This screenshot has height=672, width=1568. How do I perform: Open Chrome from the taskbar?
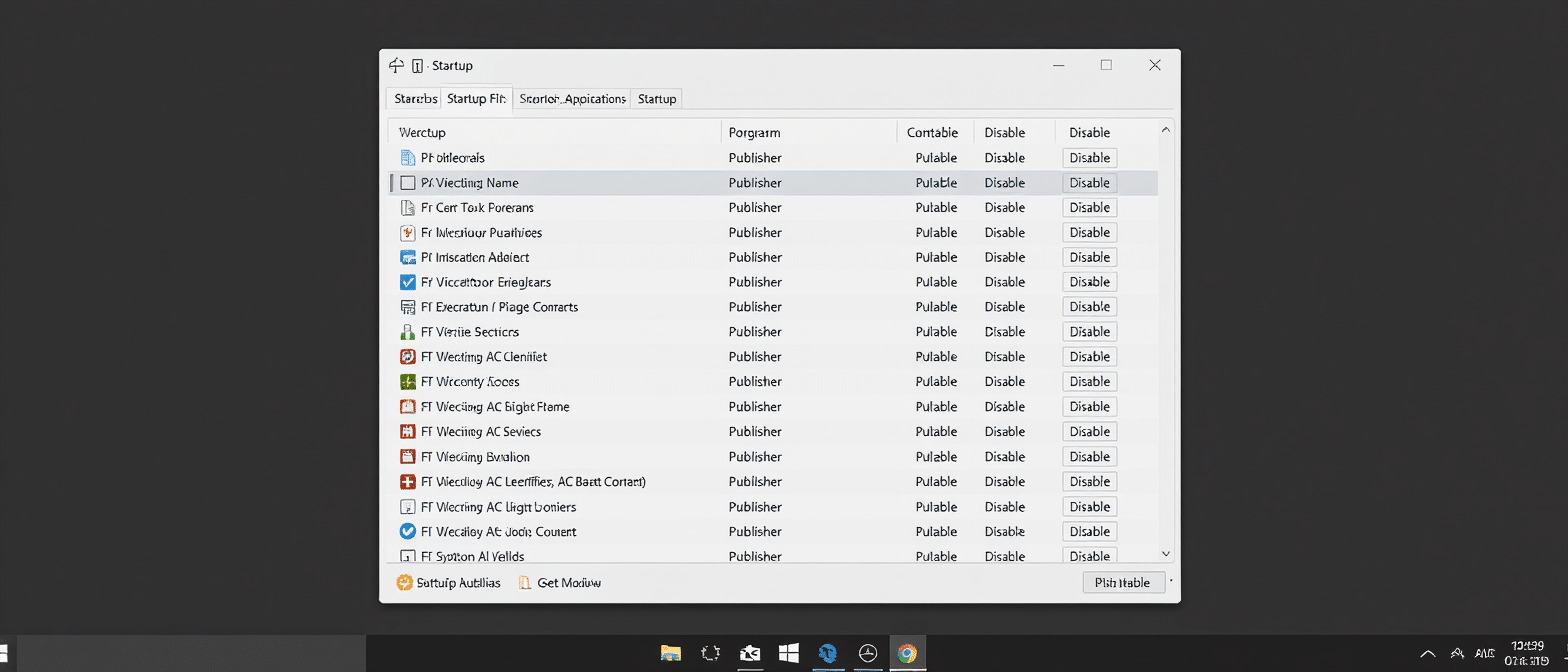[x=907, y=653]
